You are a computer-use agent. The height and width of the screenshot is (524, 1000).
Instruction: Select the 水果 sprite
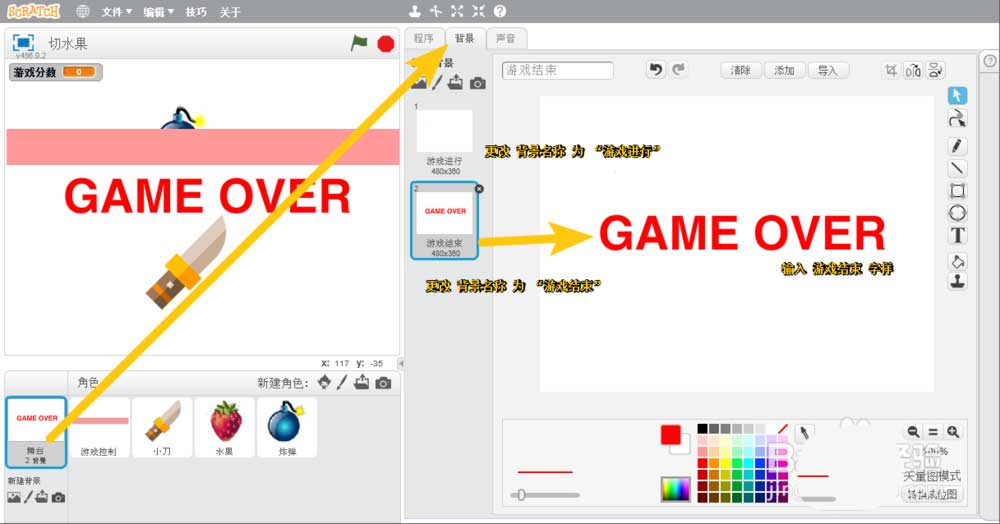pyautogui.click(x=224, y=428)
